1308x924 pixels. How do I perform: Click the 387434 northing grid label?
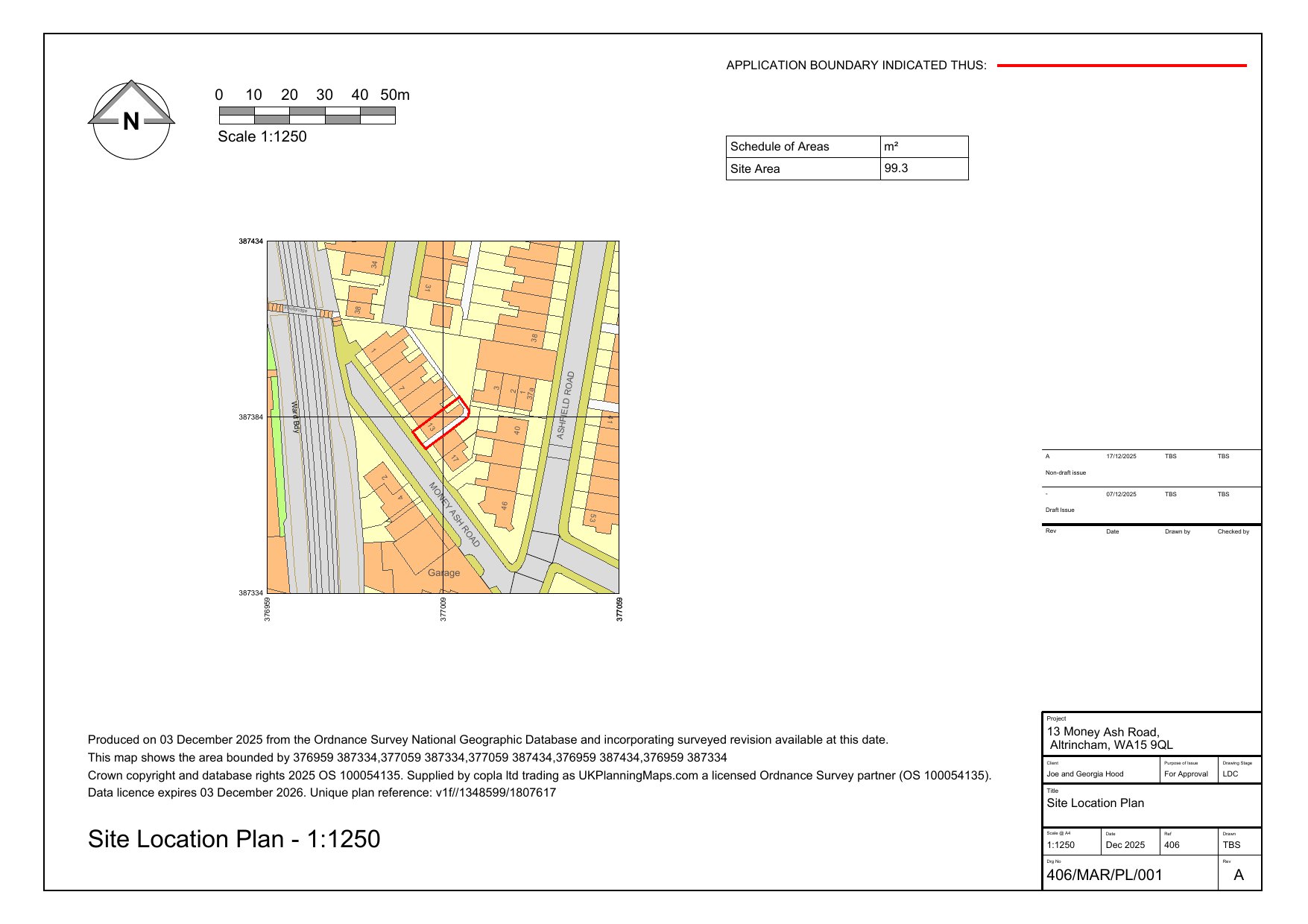pos(250,241)
